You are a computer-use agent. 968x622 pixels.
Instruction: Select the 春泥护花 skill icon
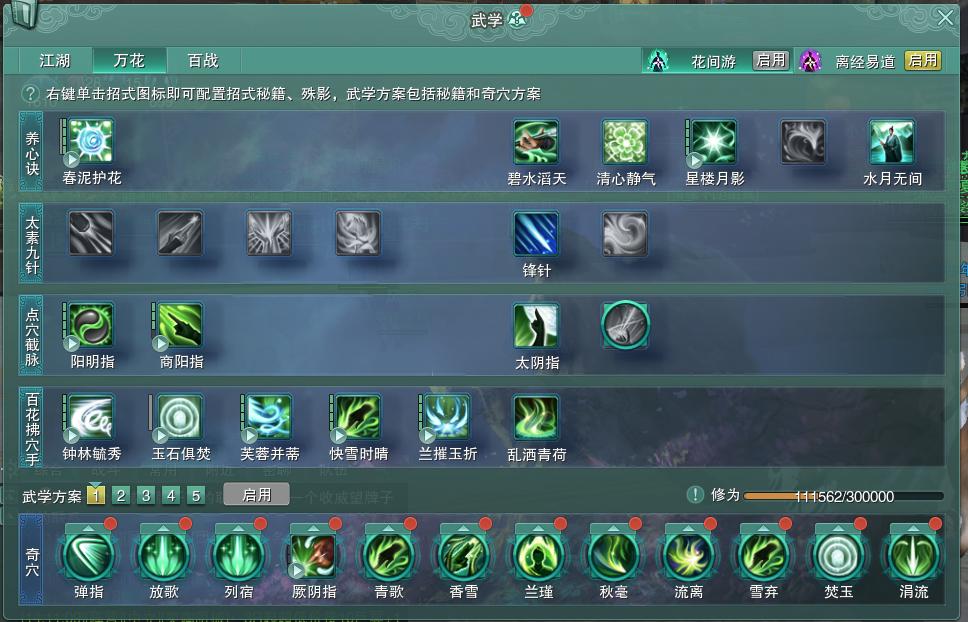pos(91,141)
